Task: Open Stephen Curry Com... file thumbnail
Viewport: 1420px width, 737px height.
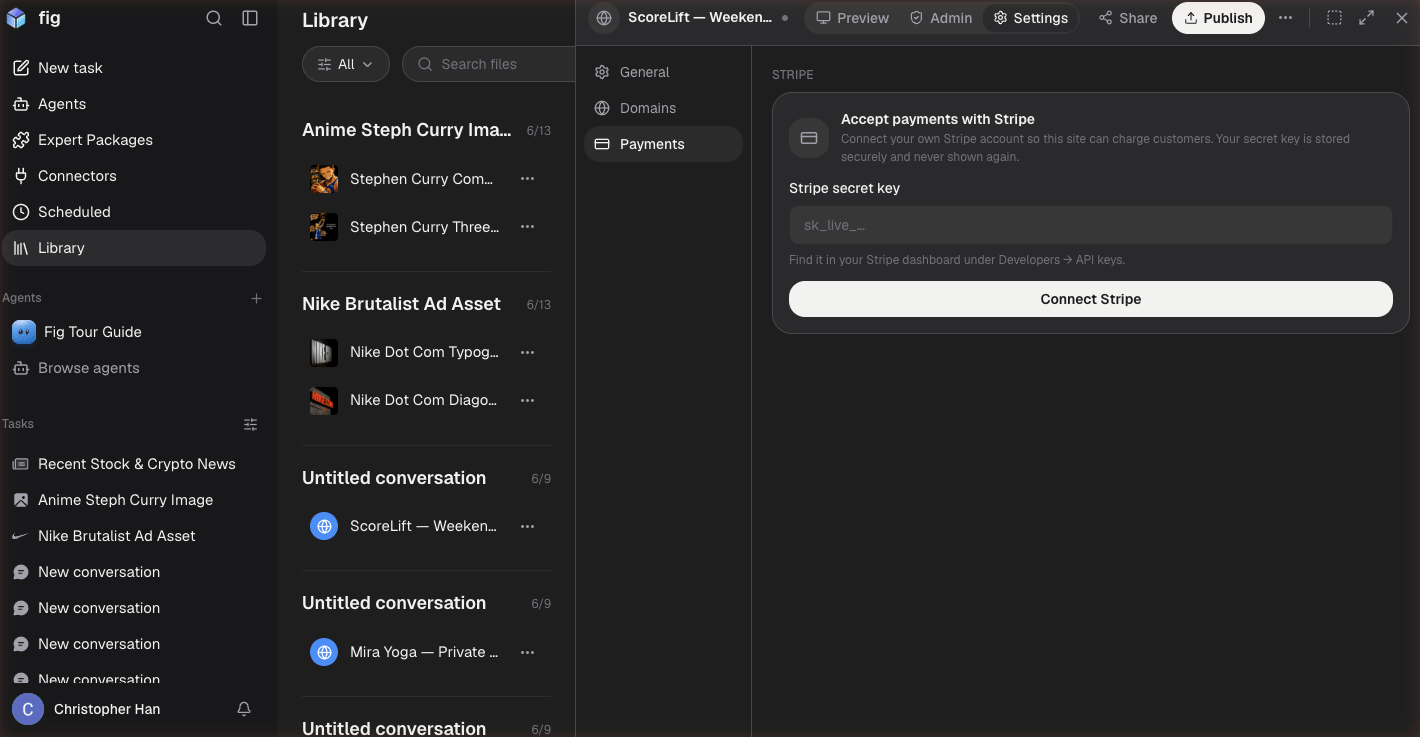Action: point(324,179)
